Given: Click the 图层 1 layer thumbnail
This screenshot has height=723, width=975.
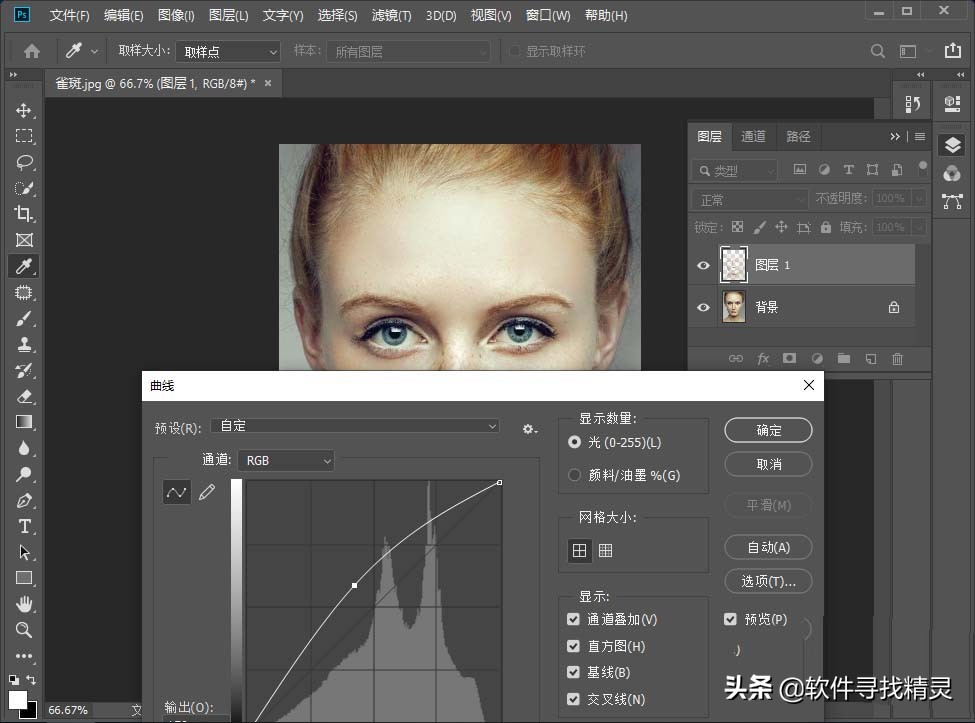Looking at the screenshot, I should [733, 264].
